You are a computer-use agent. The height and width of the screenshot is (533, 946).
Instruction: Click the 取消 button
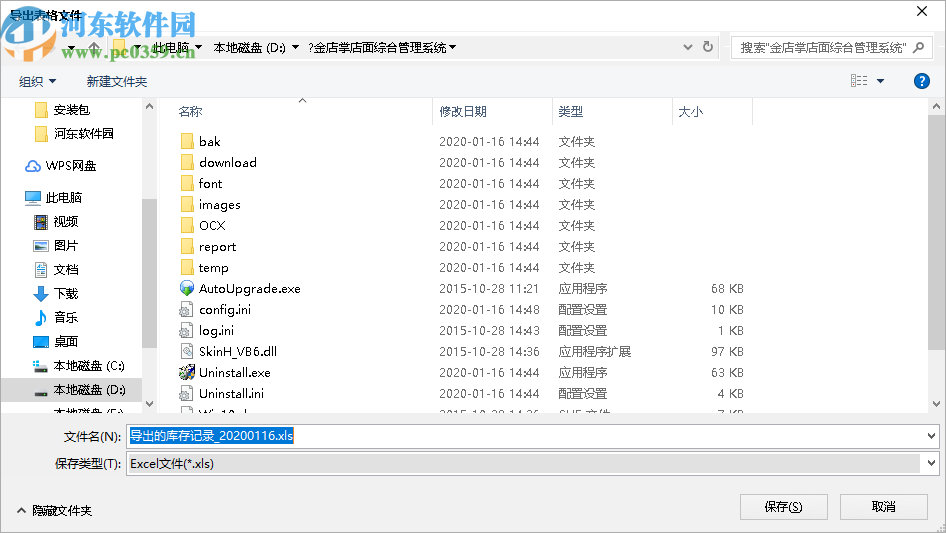point(883,506)
